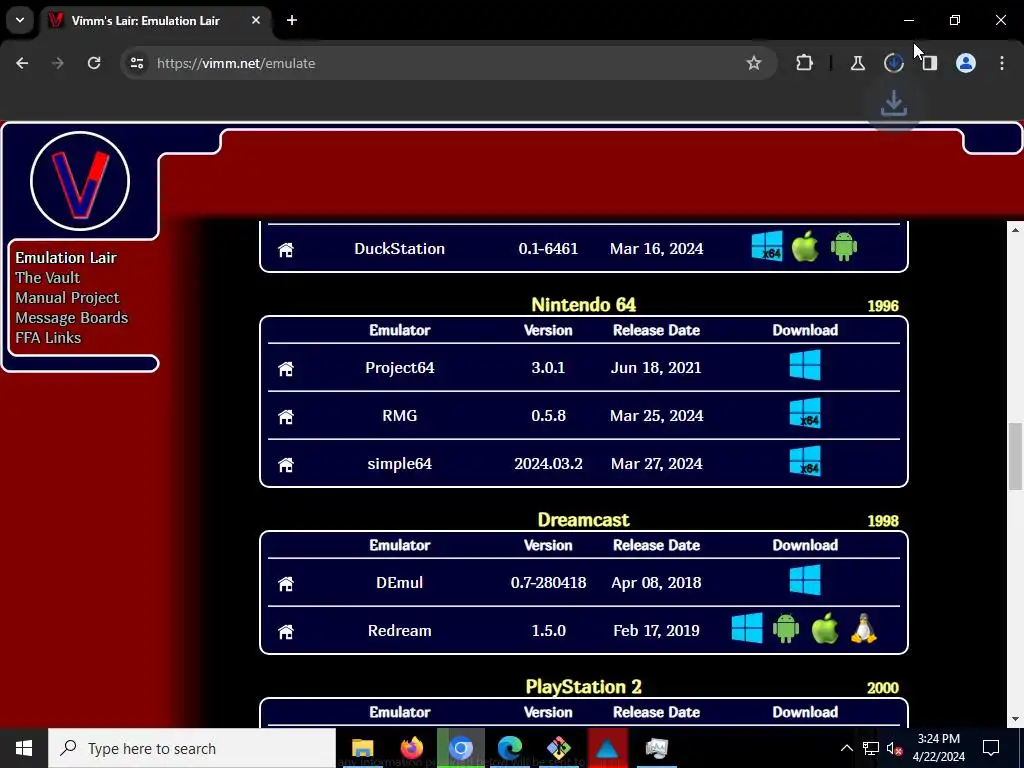Bookmark this page with the star icon
The image size is (1024, 768).
754,63
